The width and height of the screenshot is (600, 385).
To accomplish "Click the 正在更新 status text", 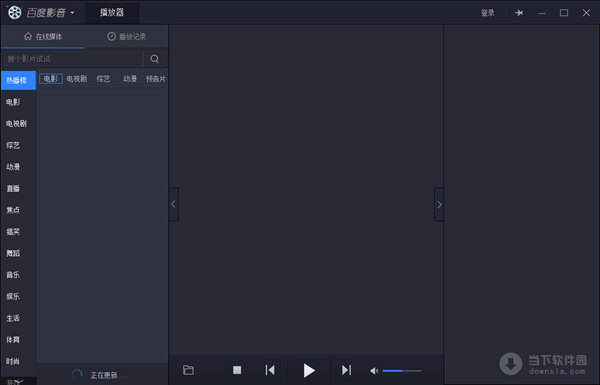I will click(108, 375).
